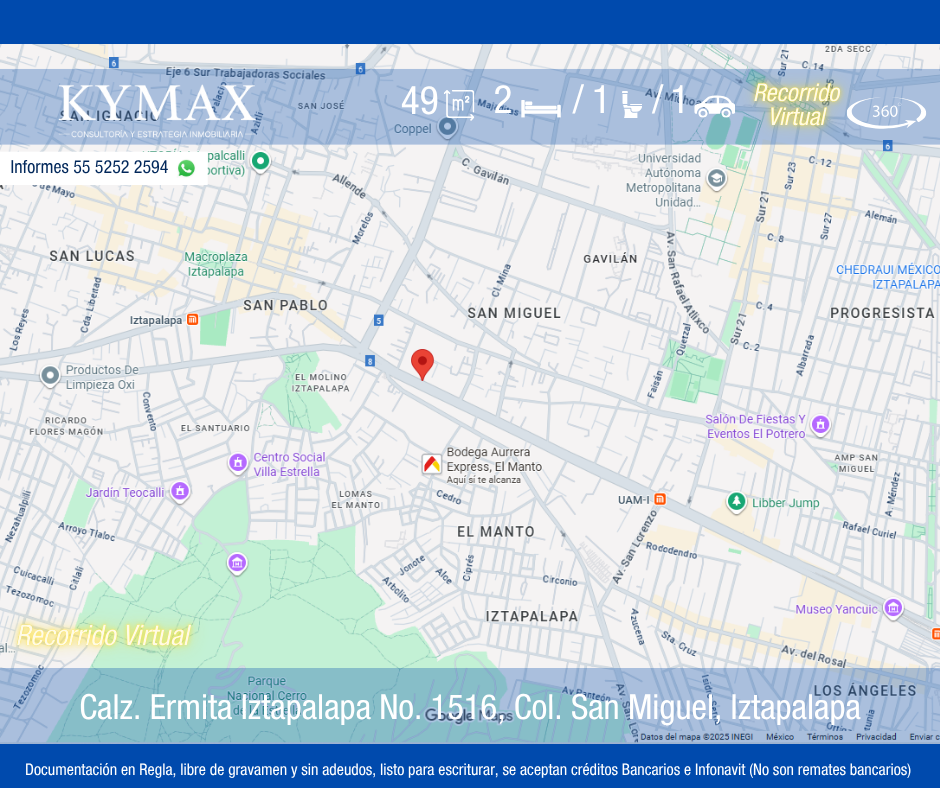Screen dimensions: 940x788
Task: Open the 360 virtual tour icon
Action: tap(885, 112)
